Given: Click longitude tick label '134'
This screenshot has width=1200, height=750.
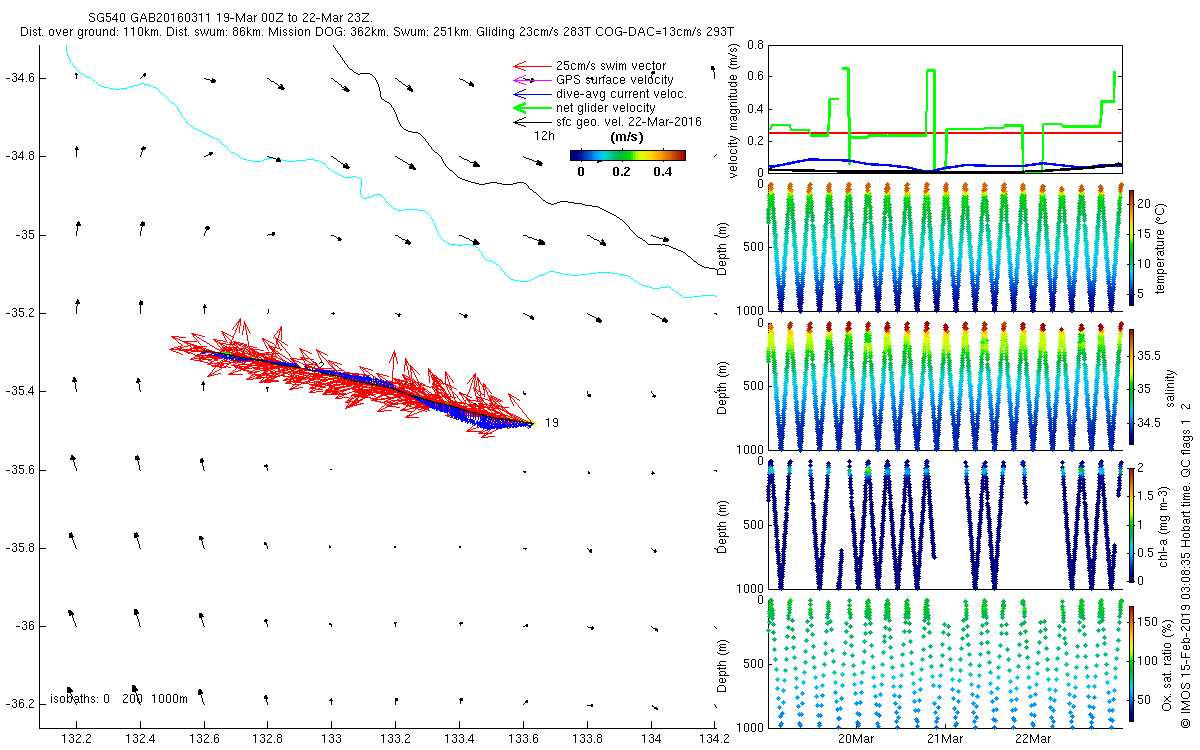Looking at the screenshot, I should [x=652, y=738].
